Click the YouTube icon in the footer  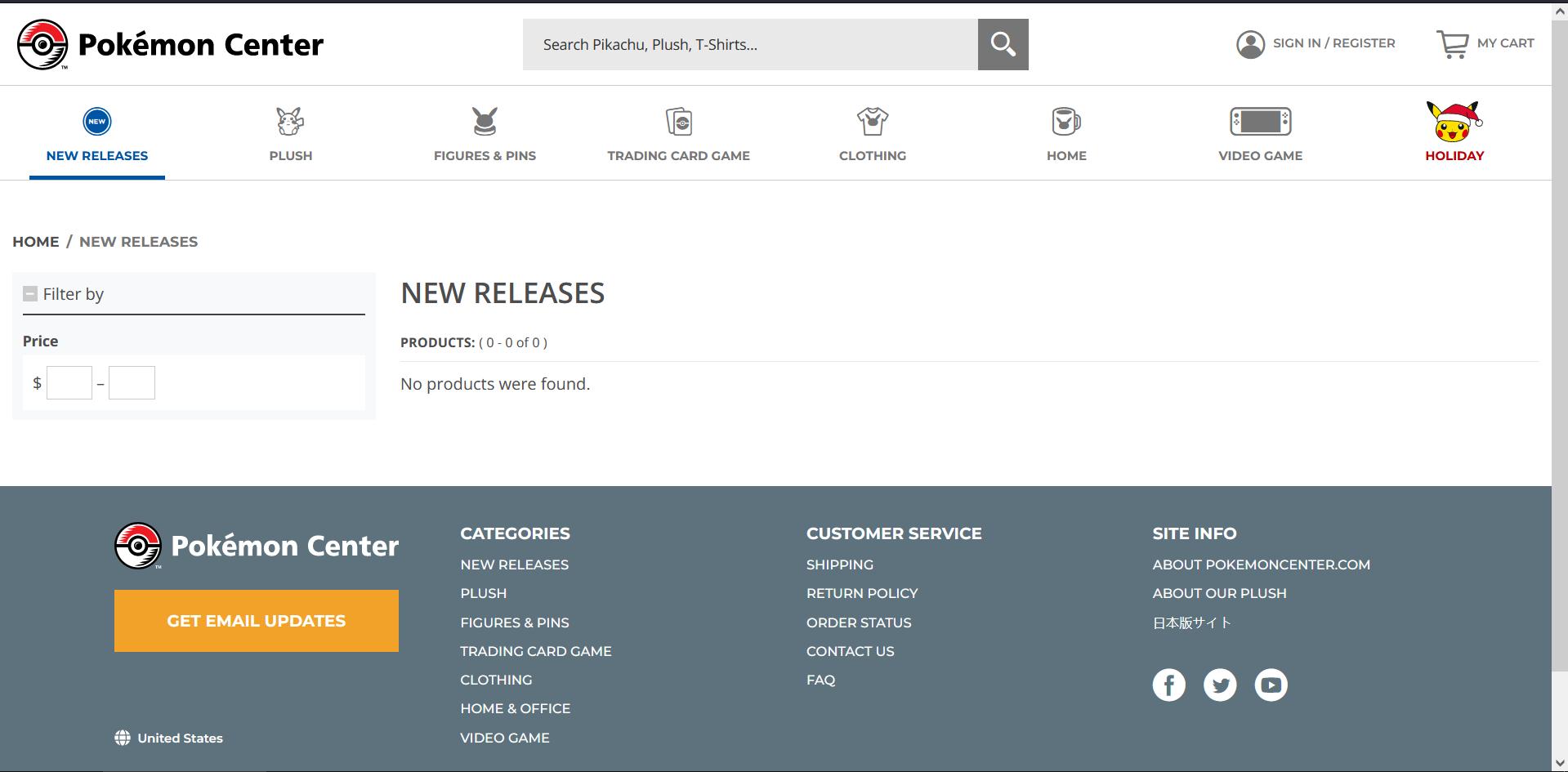[x=1271, y=685]
